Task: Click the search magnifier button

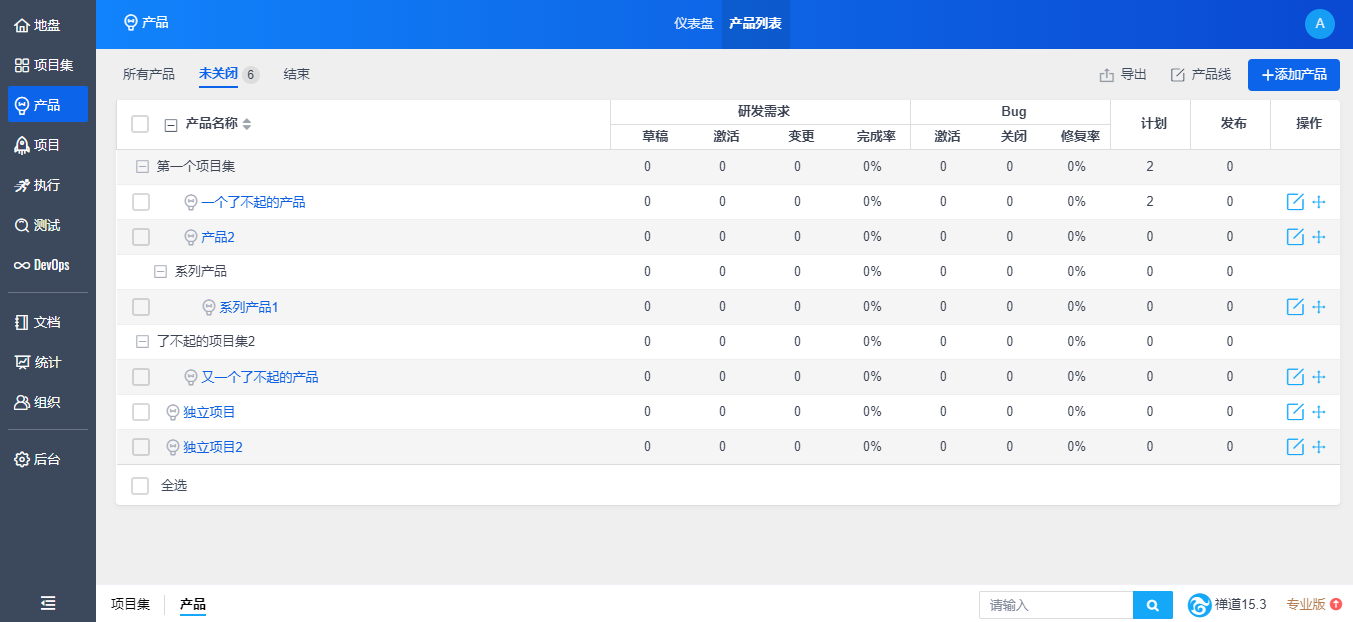Action: [1152, 605]
